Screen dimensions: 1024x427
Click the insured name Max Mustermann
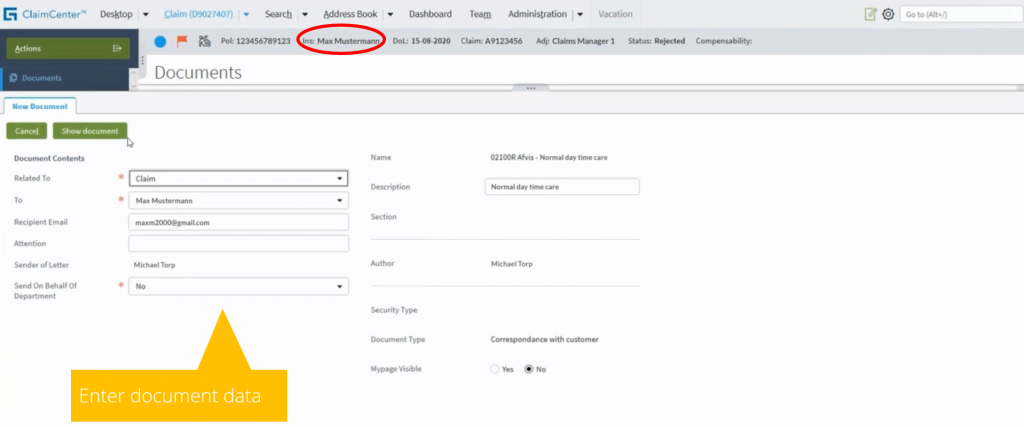click(348, 41)
